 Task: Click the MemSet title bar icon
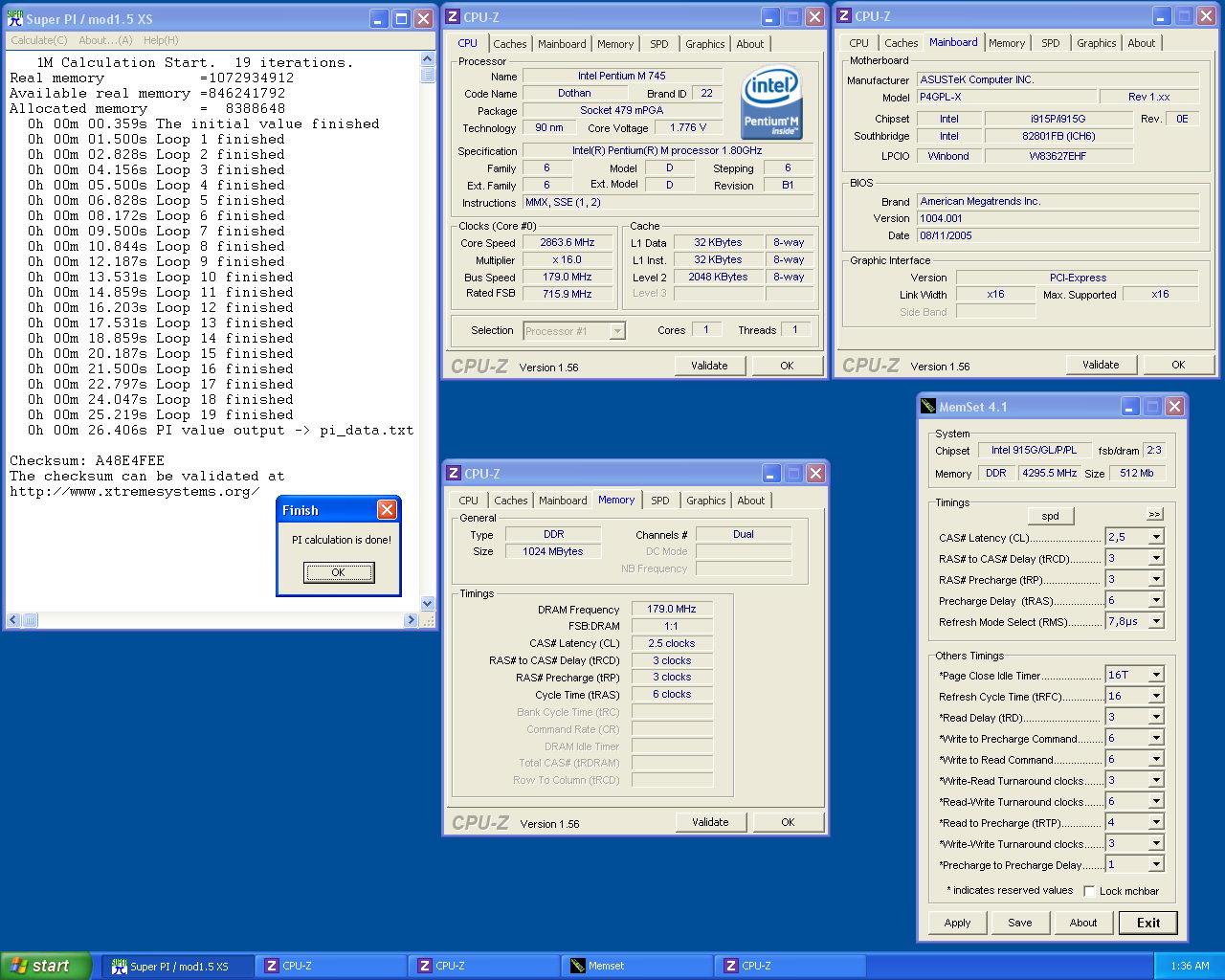click(927, 407)
